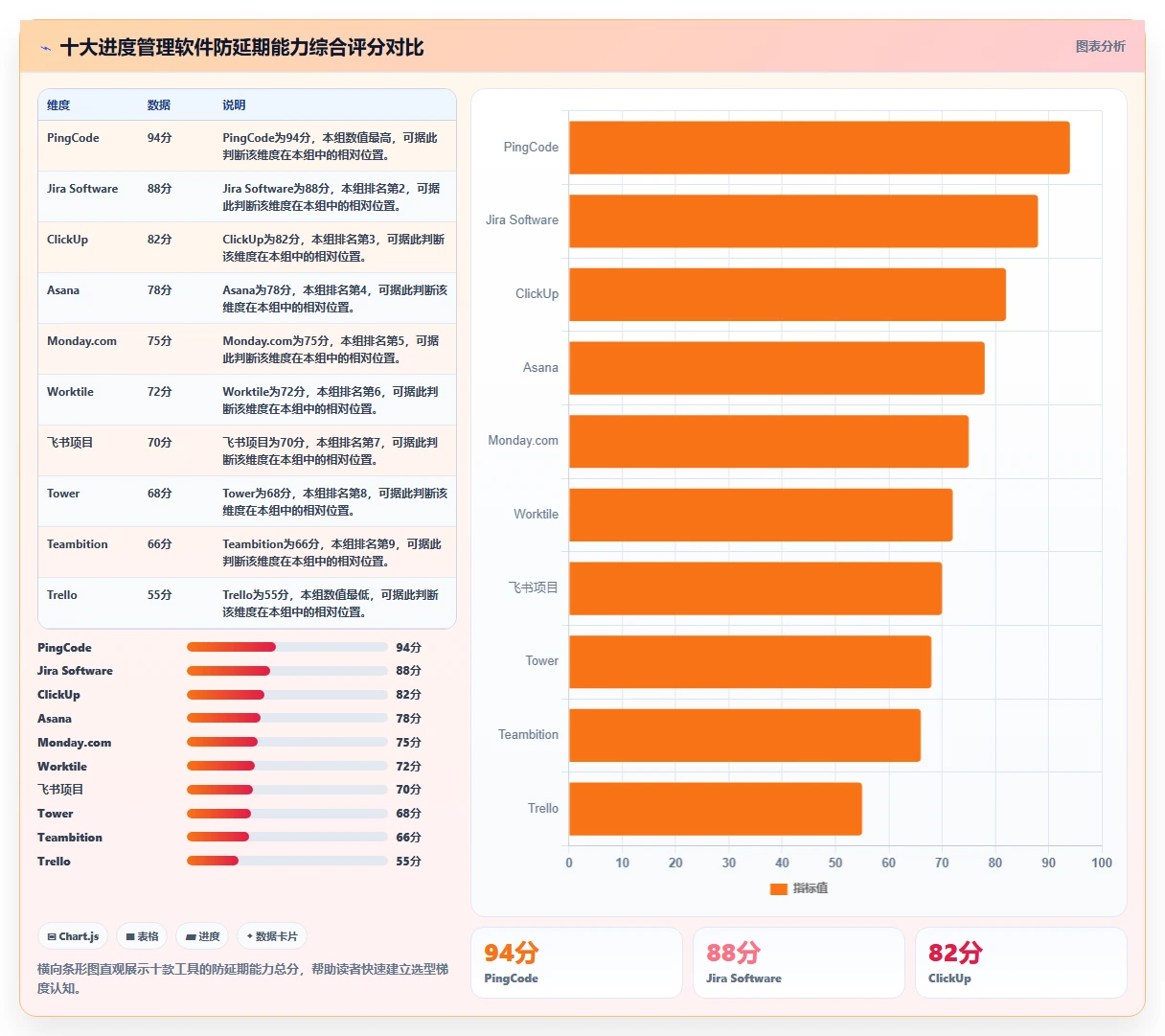This screenshot has height=1036, width=1165.
Task: Click the description 'Trello为55分,本组数值最低'
Action: coord(331,604)
